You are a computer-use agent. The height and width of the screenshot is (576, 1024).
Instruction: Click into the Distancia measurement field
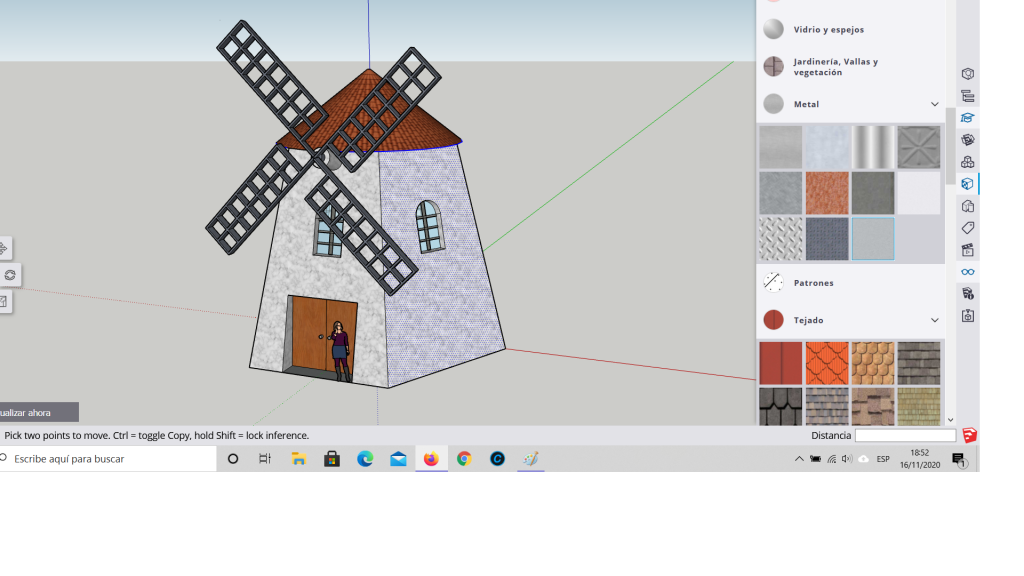[905, 436]
